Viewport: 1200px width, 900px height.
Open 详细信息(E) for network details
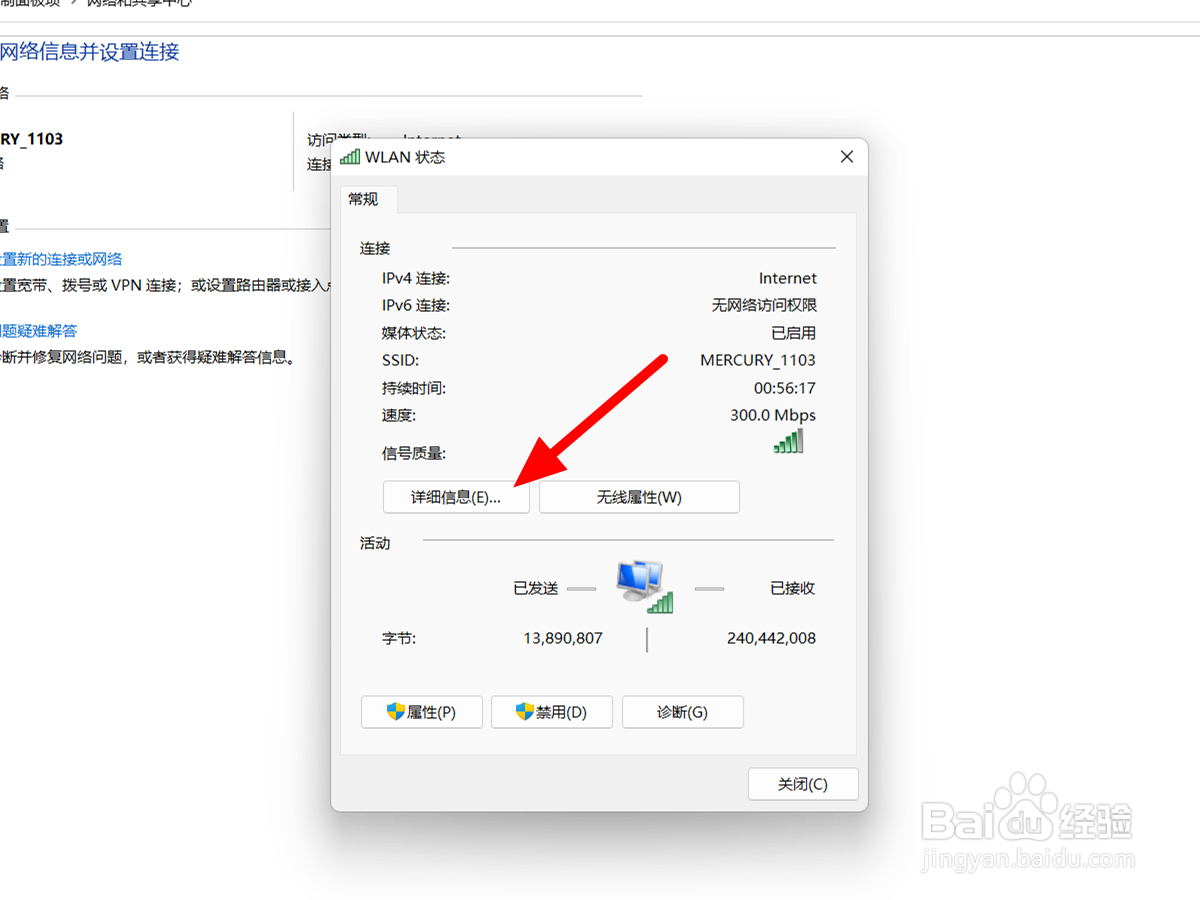point(456,497)
